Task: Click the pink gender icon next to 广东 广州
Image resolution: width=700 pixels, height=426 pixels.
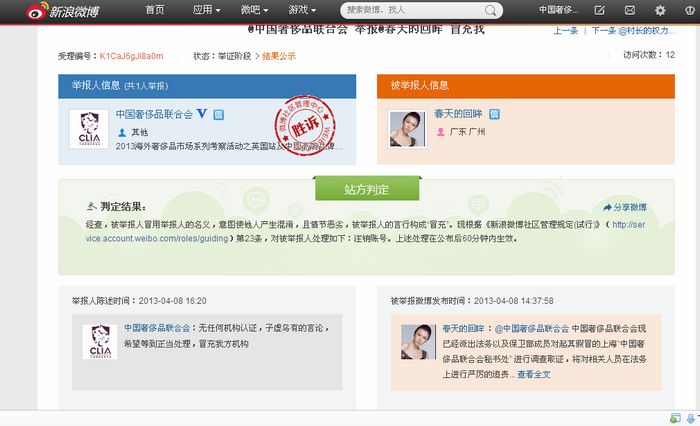Action: 441,132
